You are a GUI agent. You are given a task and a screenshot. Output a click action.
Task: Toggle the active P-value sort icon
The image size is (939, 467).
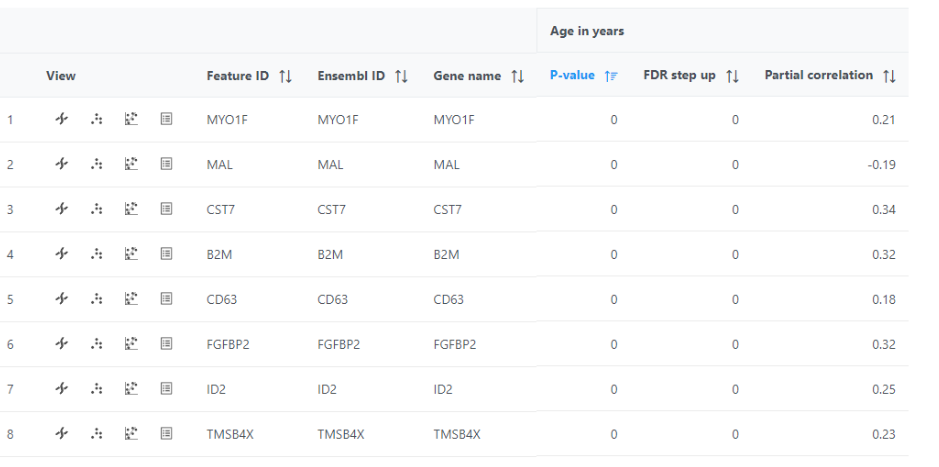tap(611, 75)
